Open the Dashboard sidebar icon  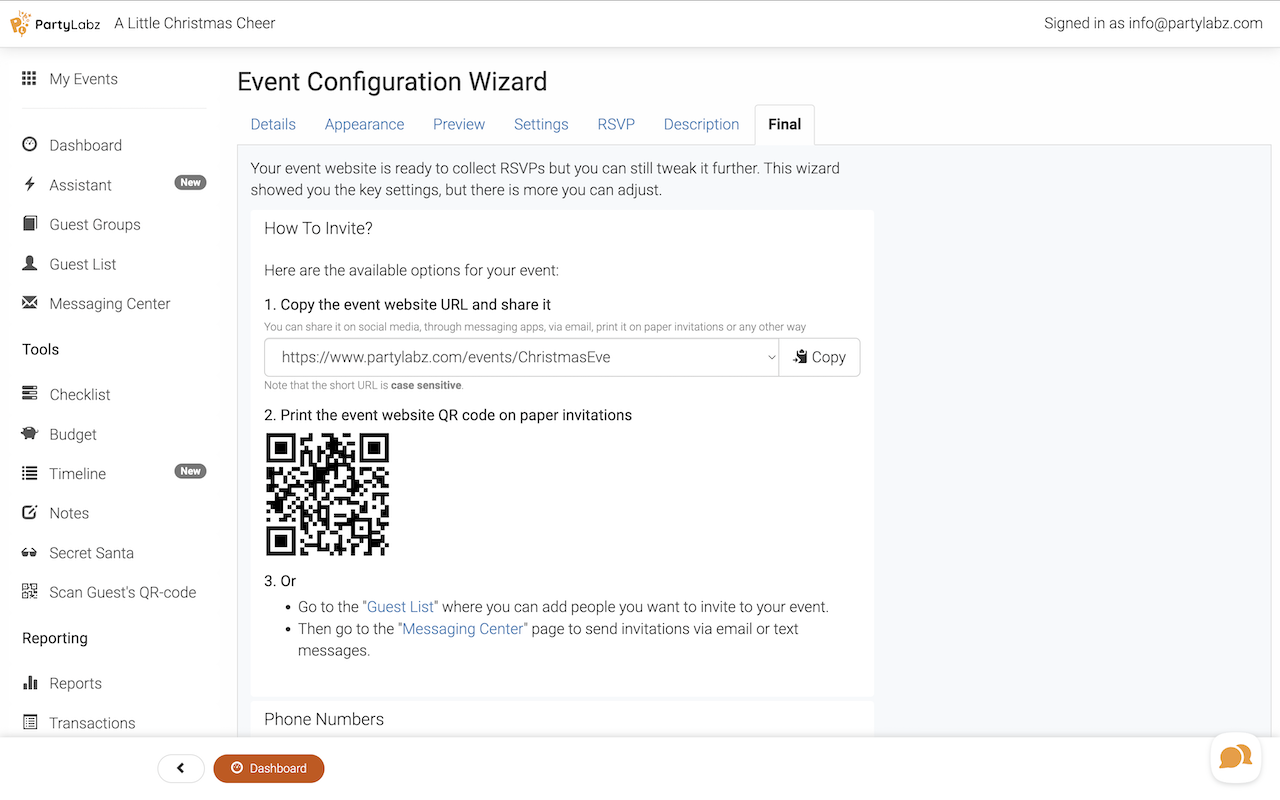pos(30,145)
